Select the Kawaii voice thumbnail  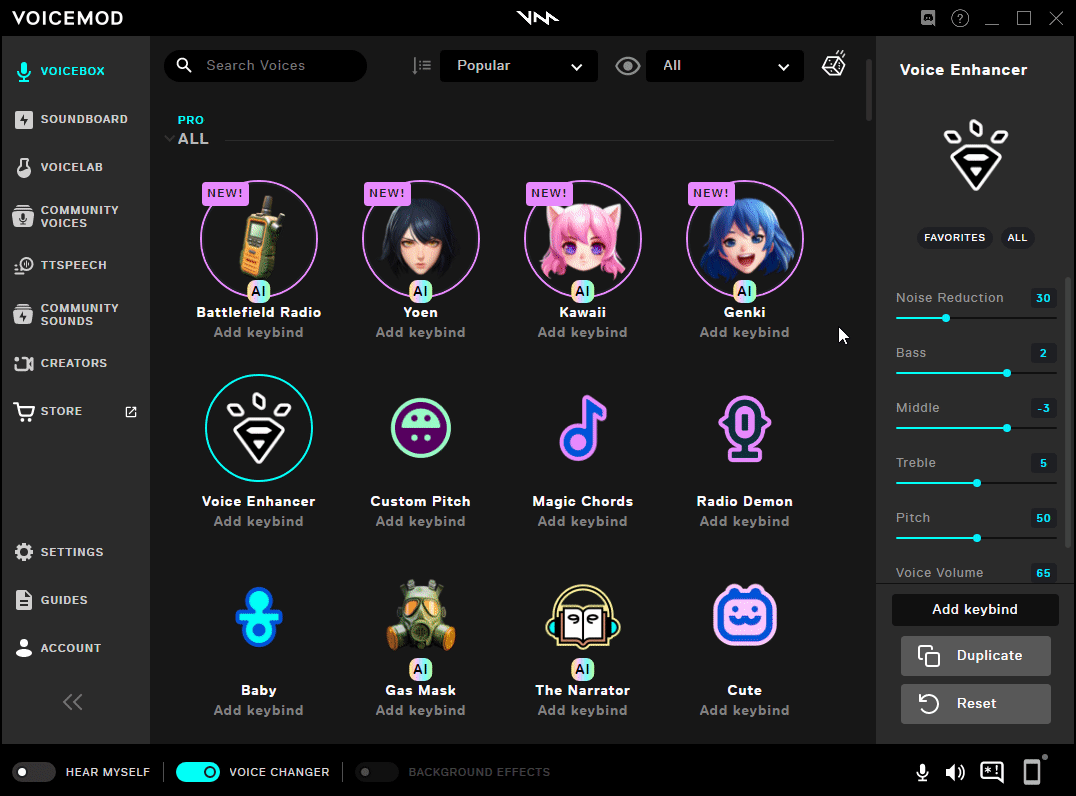582,238
